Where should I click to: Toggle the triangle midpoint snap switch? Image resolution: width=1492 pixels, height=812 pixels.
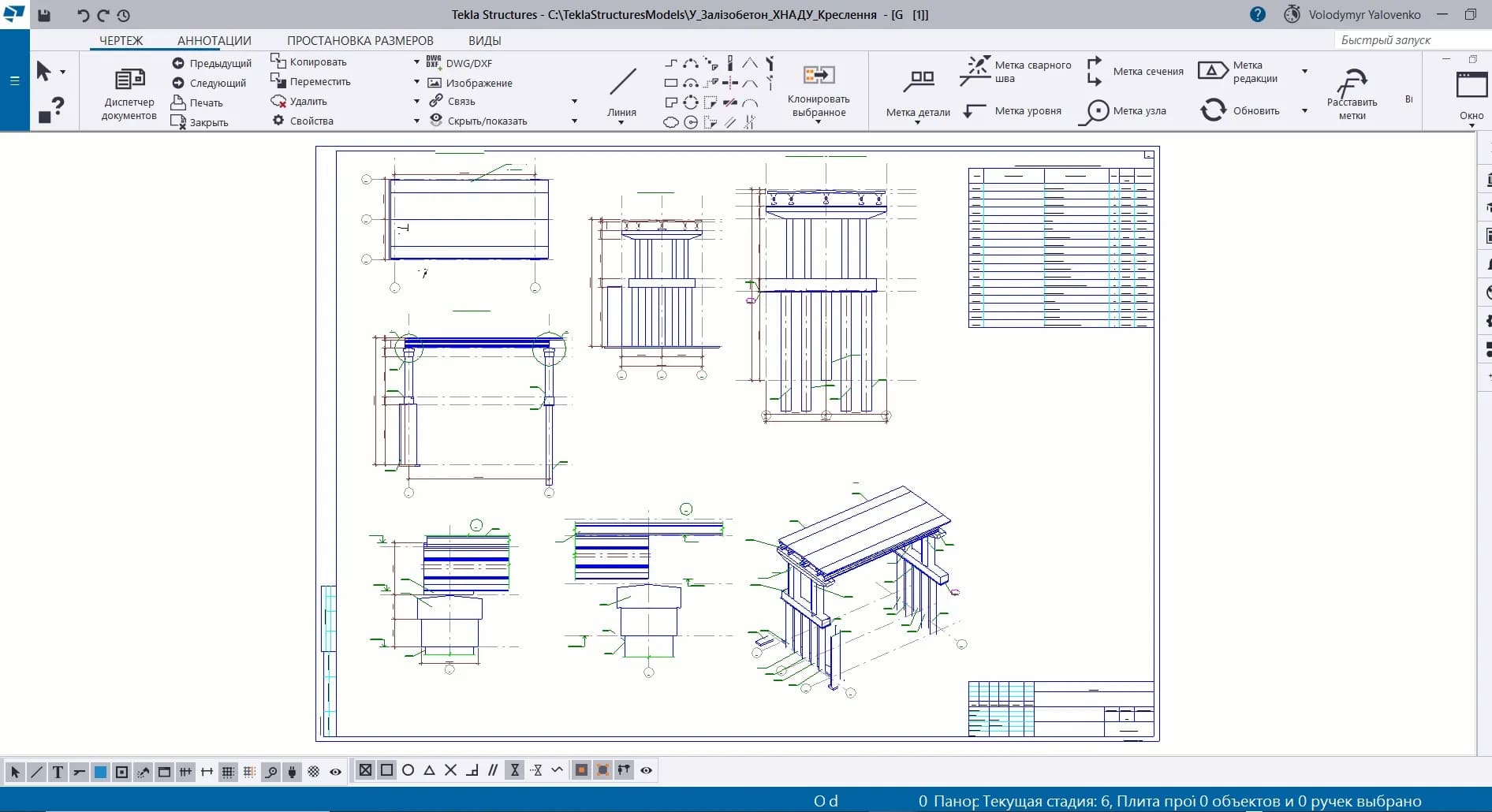point(429,770)
